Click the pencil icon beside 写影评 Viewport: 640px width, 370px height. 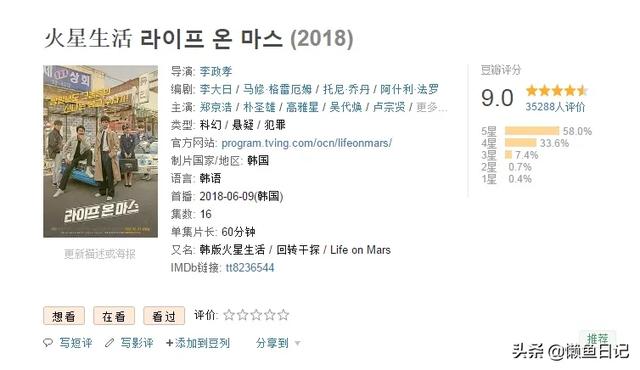109,343
